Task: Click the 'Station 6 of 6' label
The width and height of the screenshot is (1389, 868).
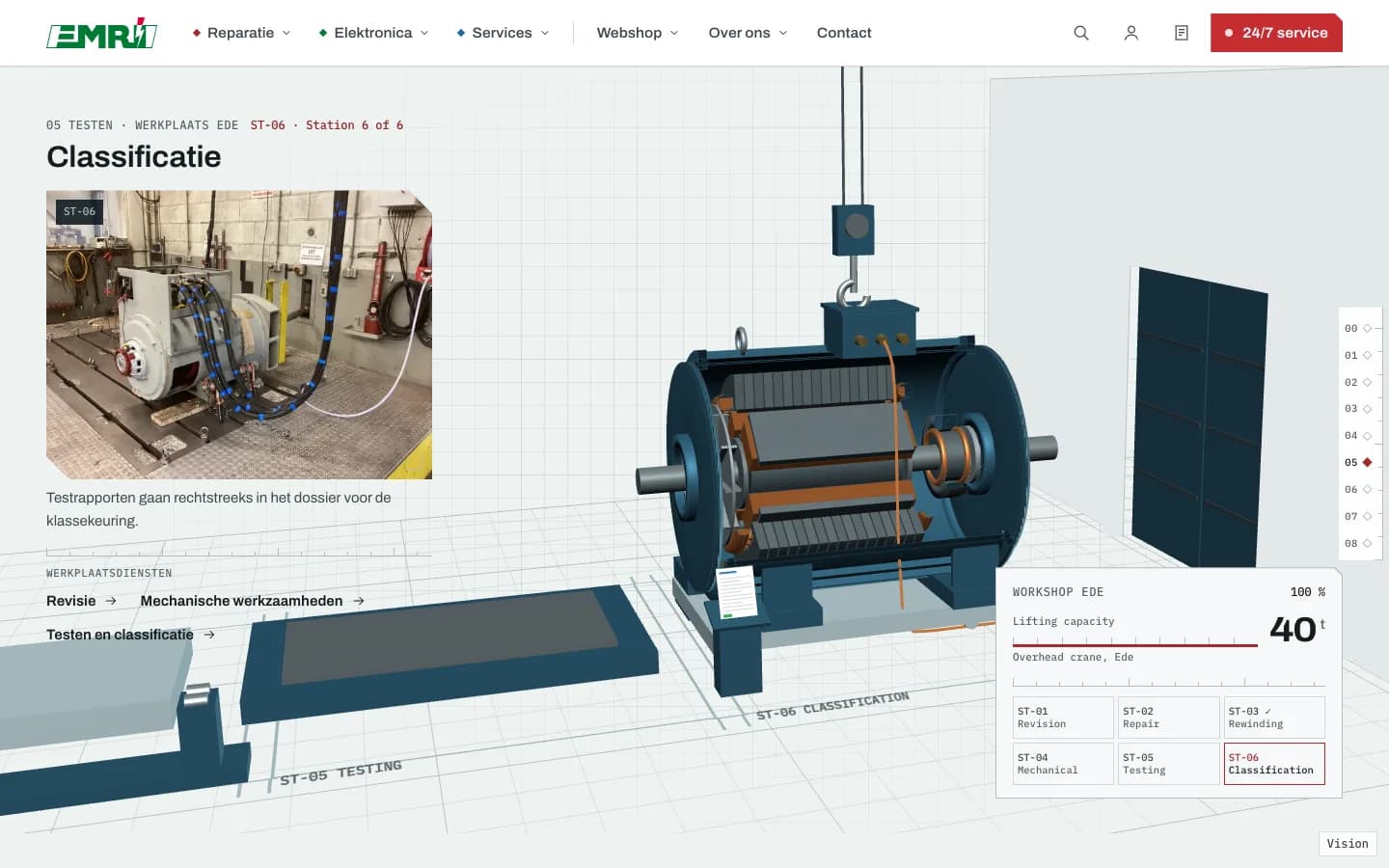Action: 355,125
